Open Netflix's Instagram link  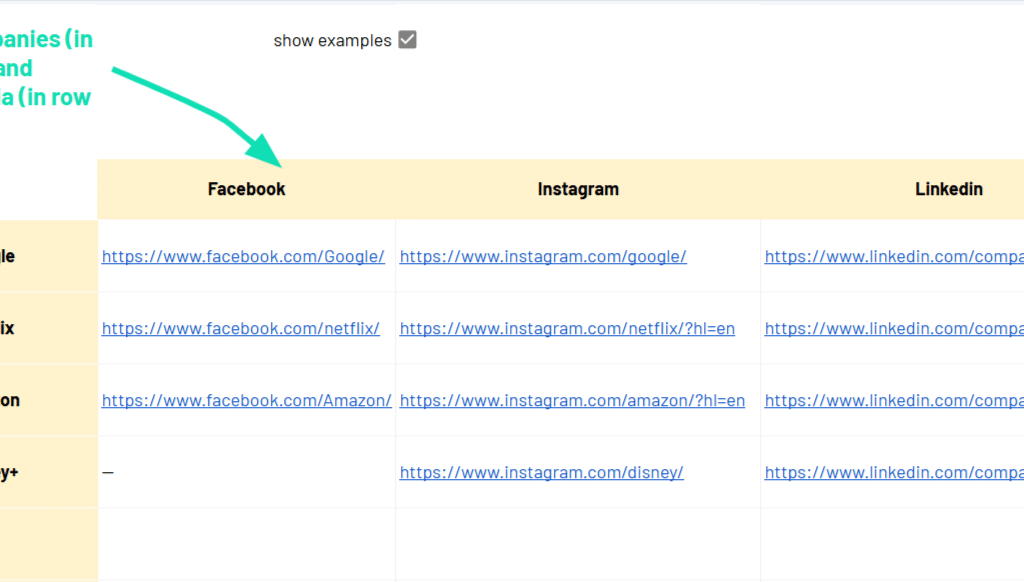pos(567,328)
